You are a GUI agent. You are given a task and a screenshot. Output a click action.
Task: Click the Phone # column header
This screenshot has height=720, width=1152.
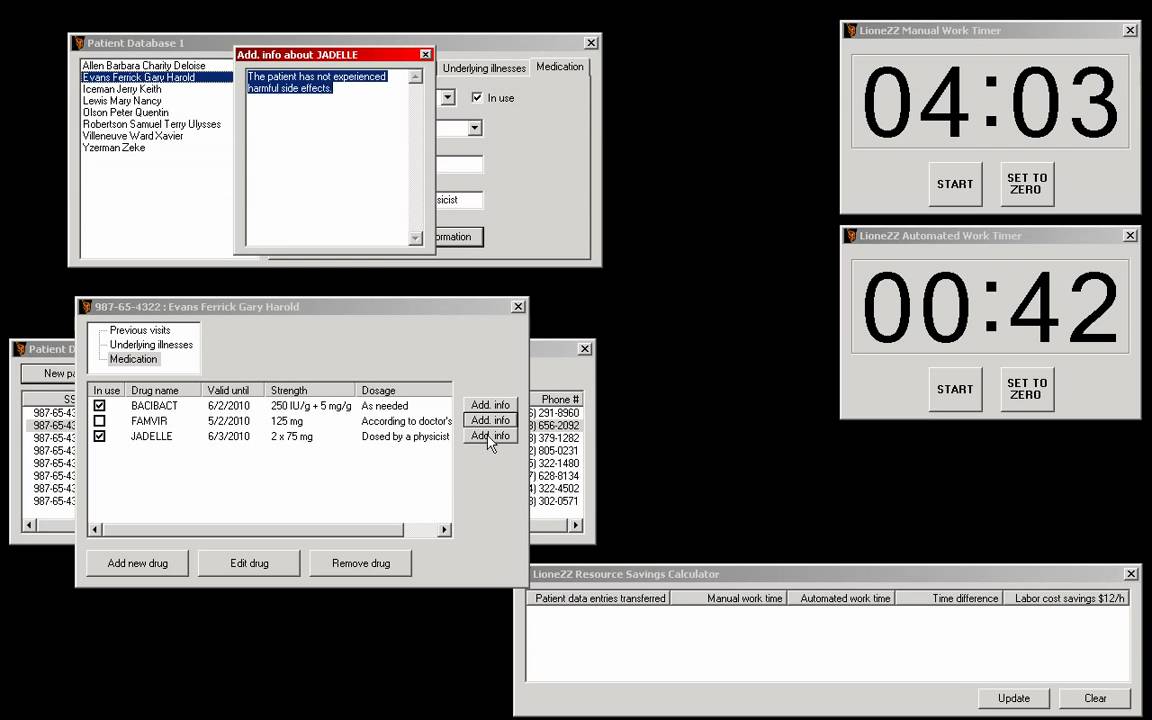[x=556, y=399]
